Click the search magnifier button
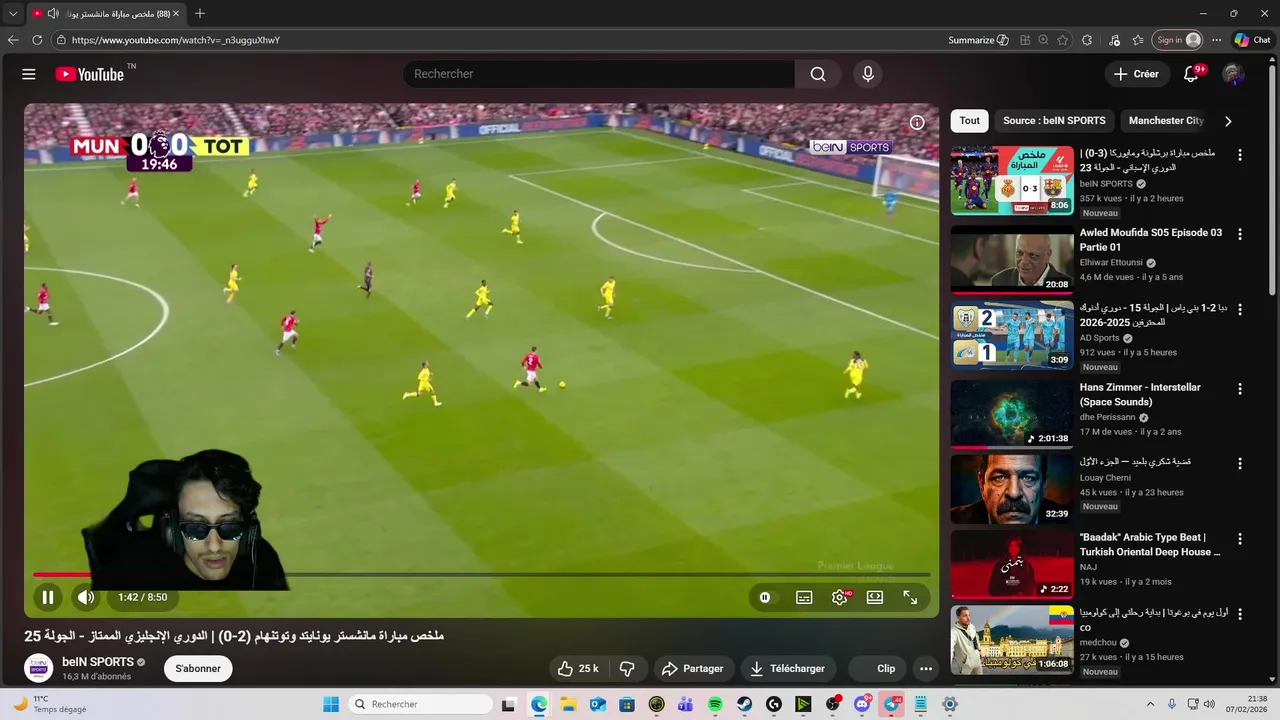 [x=818, y=74]
